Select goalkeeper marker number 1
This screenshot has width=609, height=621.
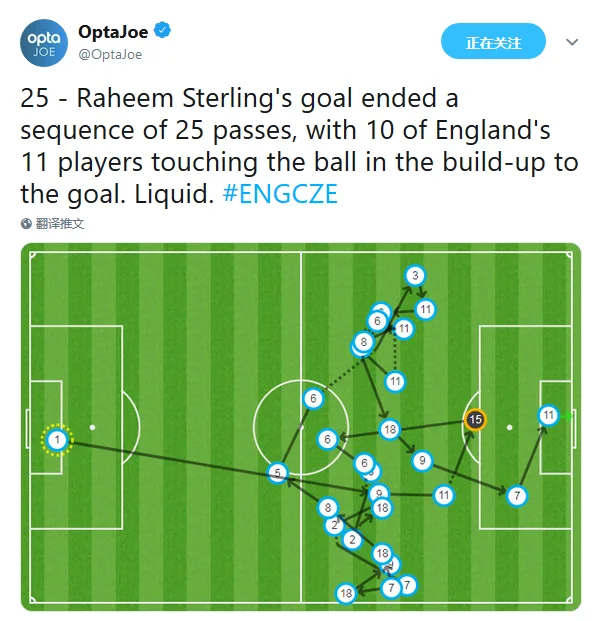coord(57,440)
